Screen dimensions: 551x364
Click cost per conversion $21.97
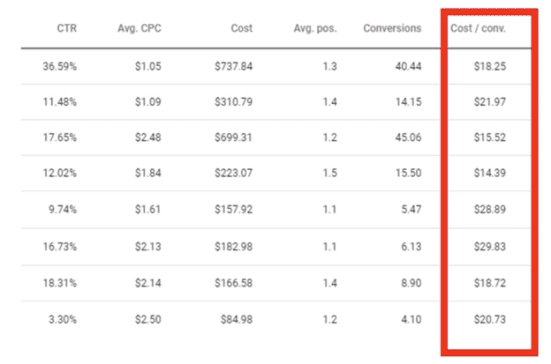(x=490, y=102)
